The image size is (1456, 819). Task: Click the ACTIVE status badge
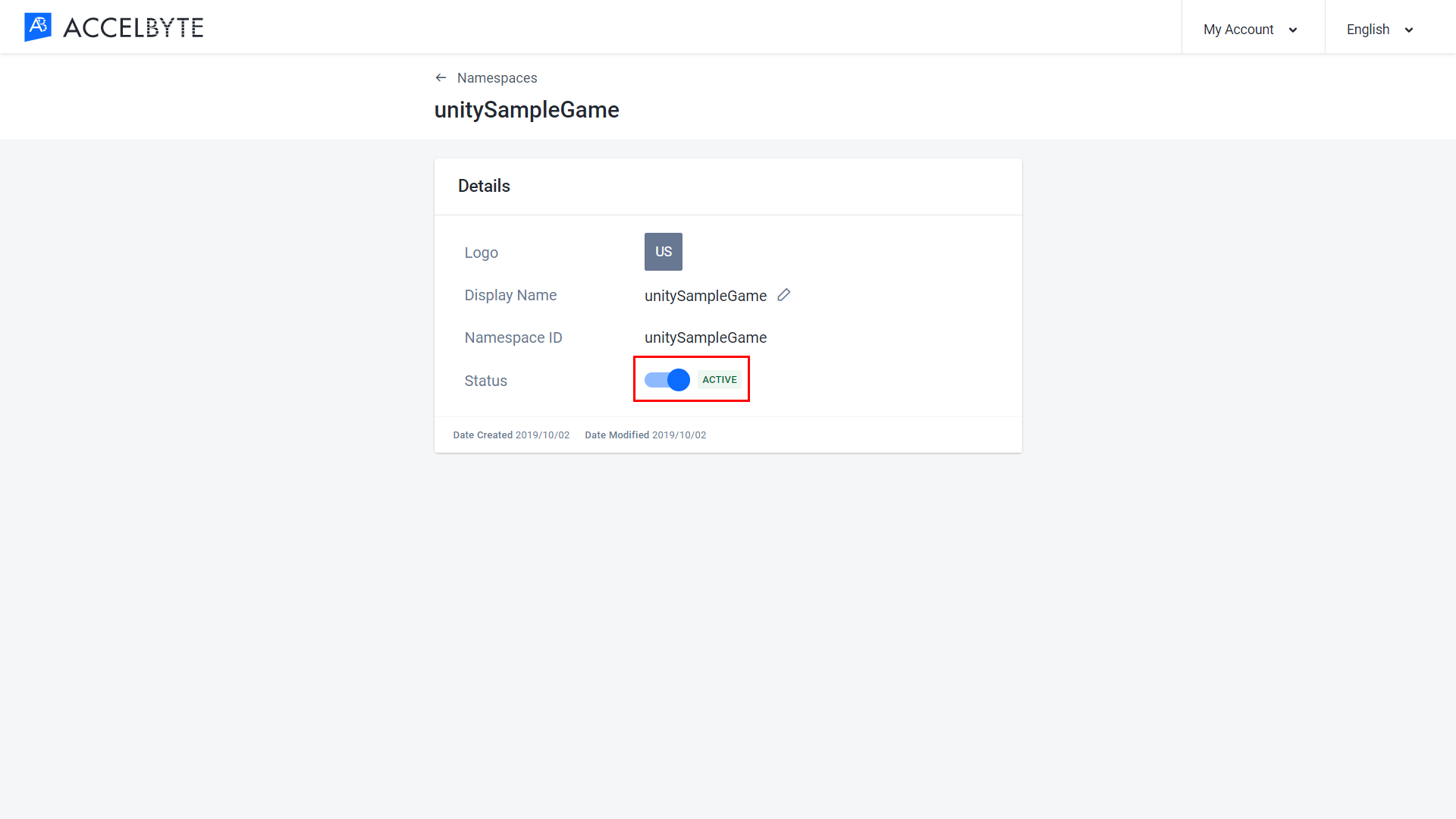720,380
